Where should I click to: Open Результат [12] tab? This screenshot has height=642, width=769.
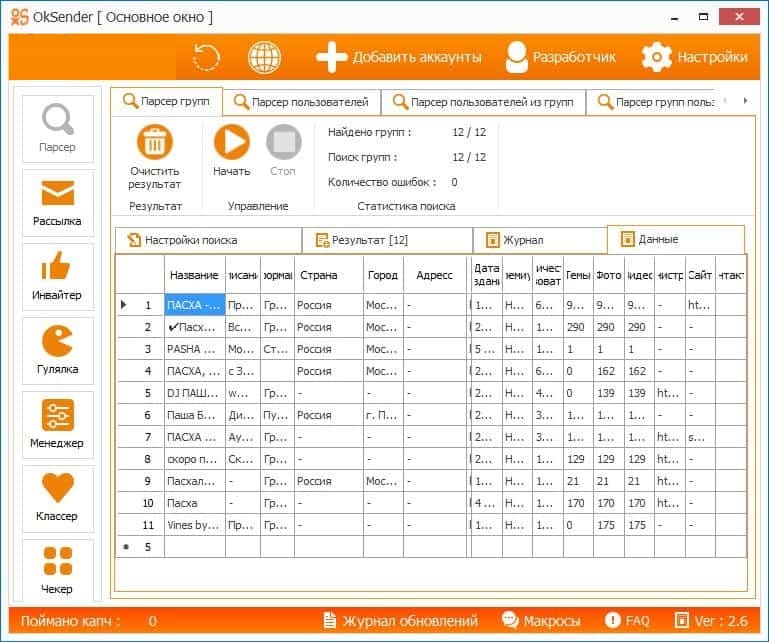tap(387, 240)
